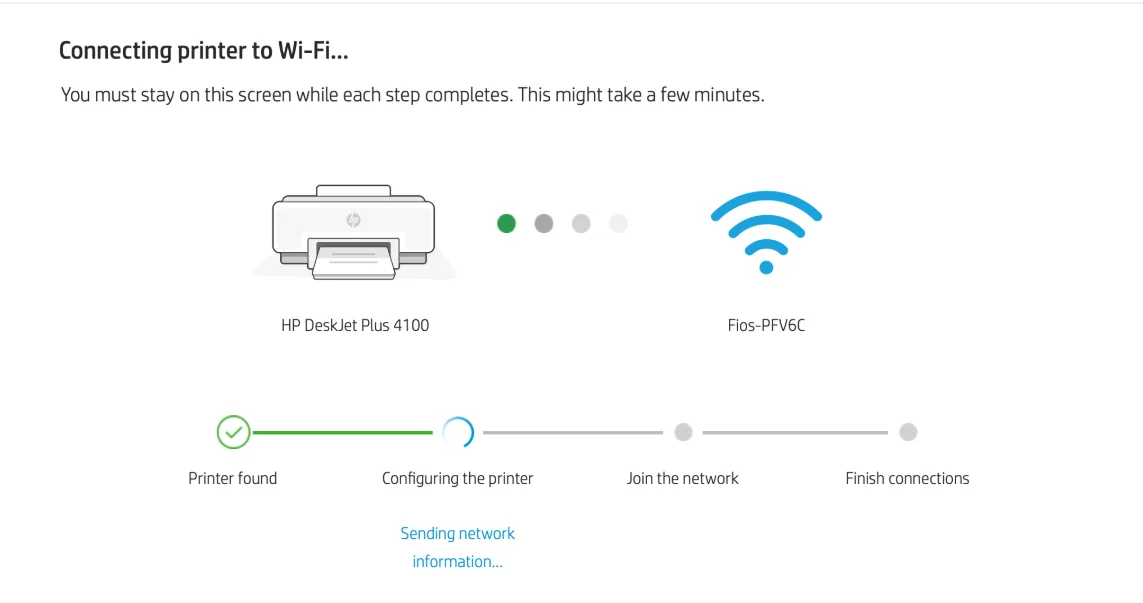Click the loading spinner above Configuring the printer
1143x603 pixels.
tap(458, 432)
